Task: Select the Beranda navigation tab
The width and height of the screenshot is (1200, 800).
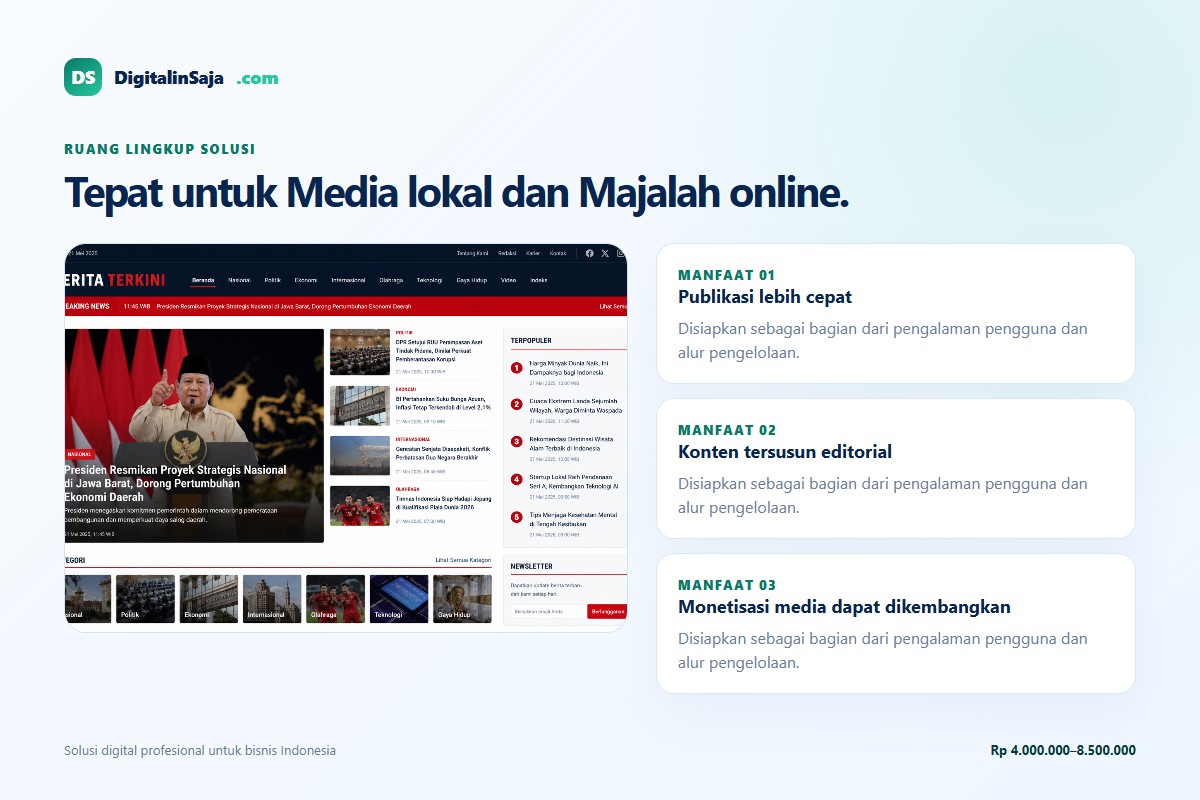Action: click(203, 280)
